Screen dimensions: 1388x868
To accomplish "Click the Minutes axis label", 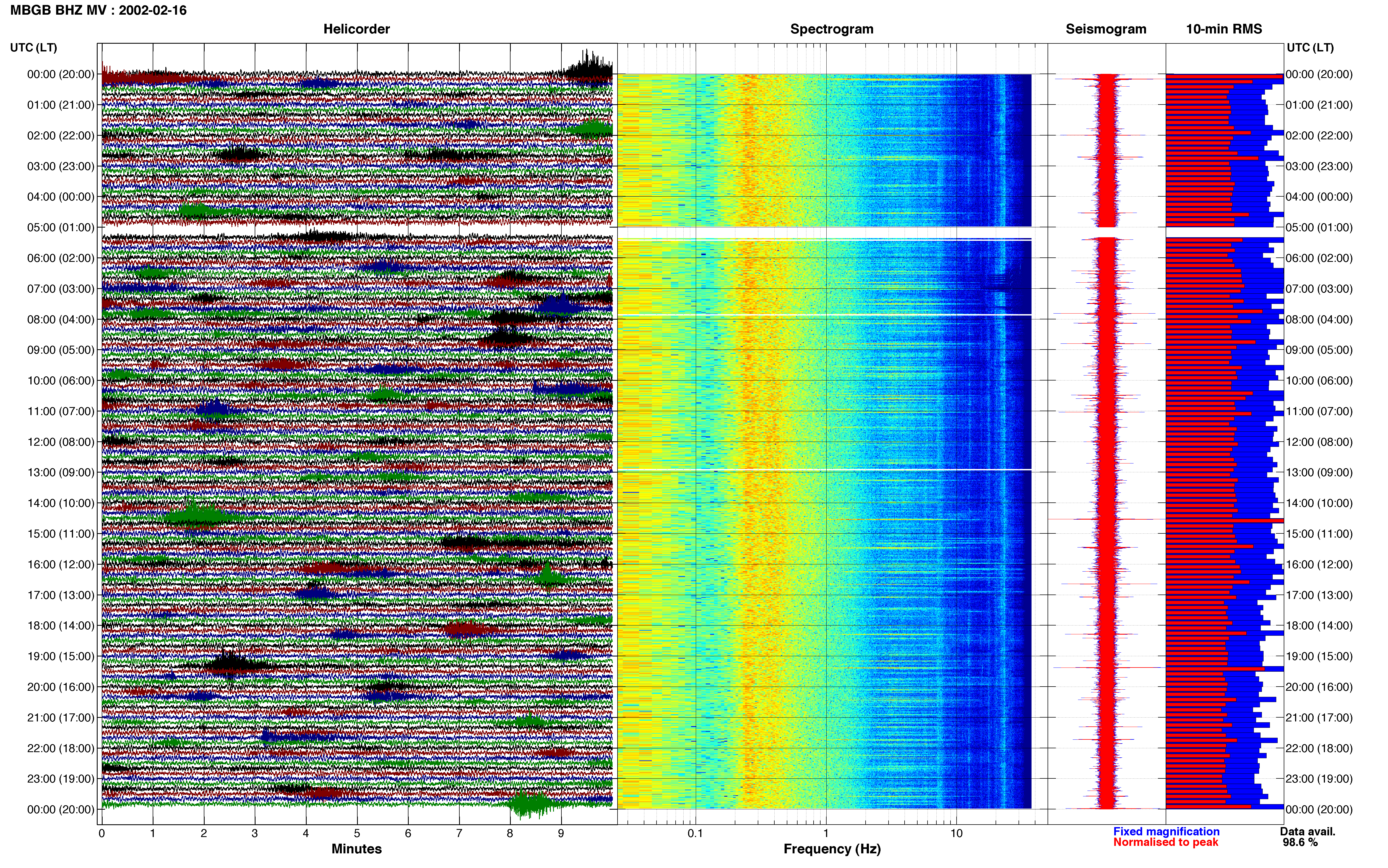I will pyautogui.click(x=356, y=849).
